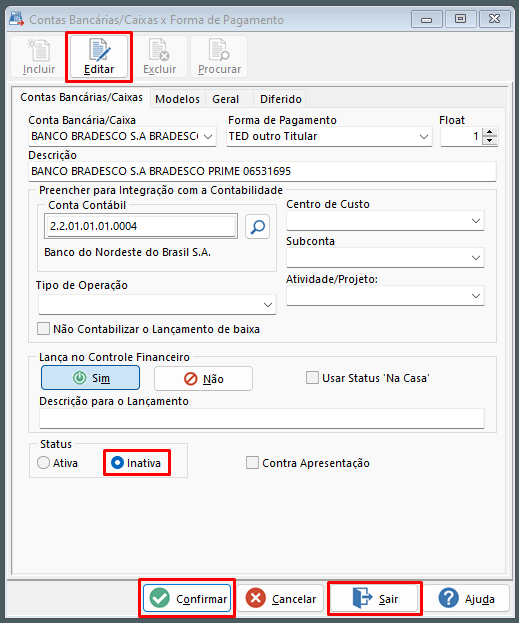The width and height of the screenshot is (519, 623).
Task: Click the 'Banco do Nordeste do Brasil S.A.' text
Action: [x=128, y=252]
